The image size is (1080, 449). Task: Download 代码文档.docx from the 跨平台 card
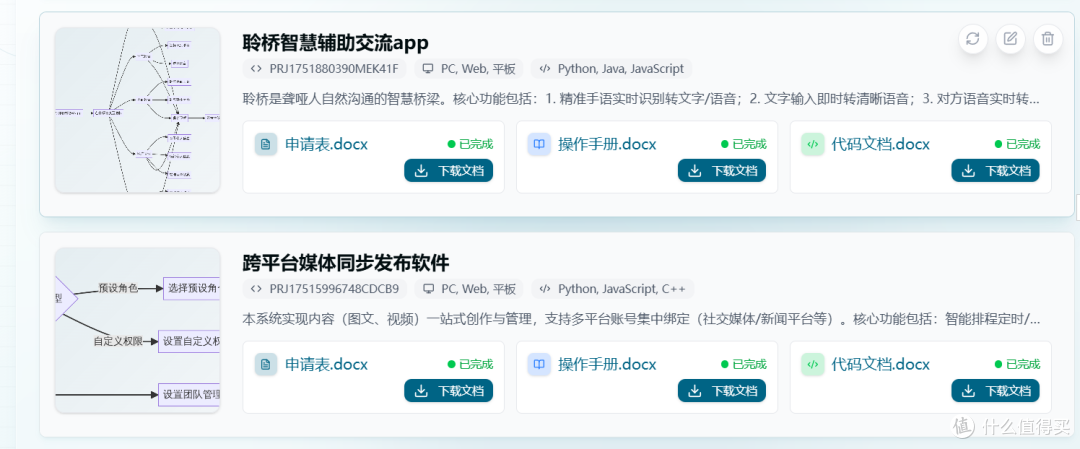point(995,390)
